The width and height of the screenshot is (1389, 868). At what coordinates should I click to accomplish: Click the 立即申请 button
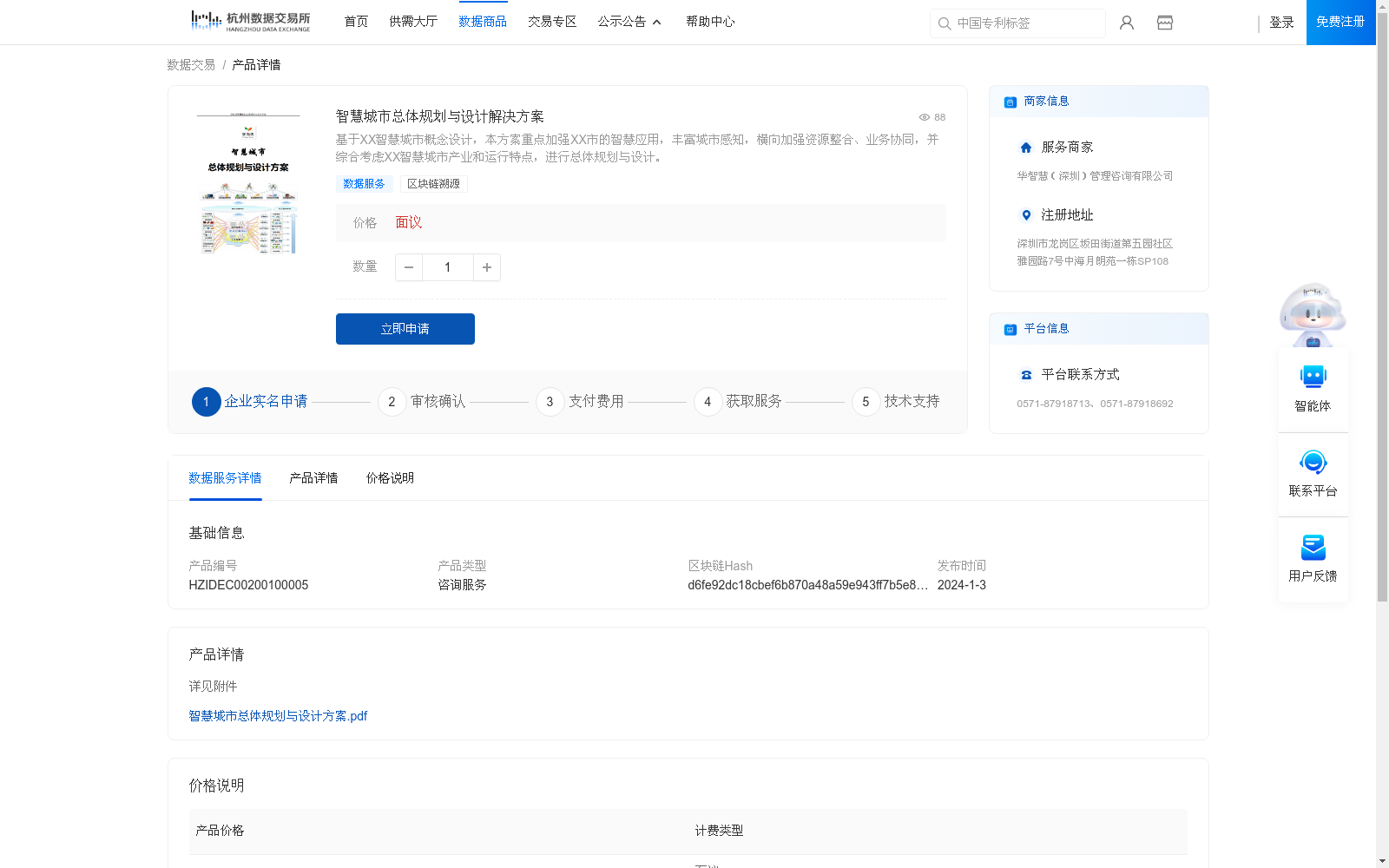(x=405, y=329)
